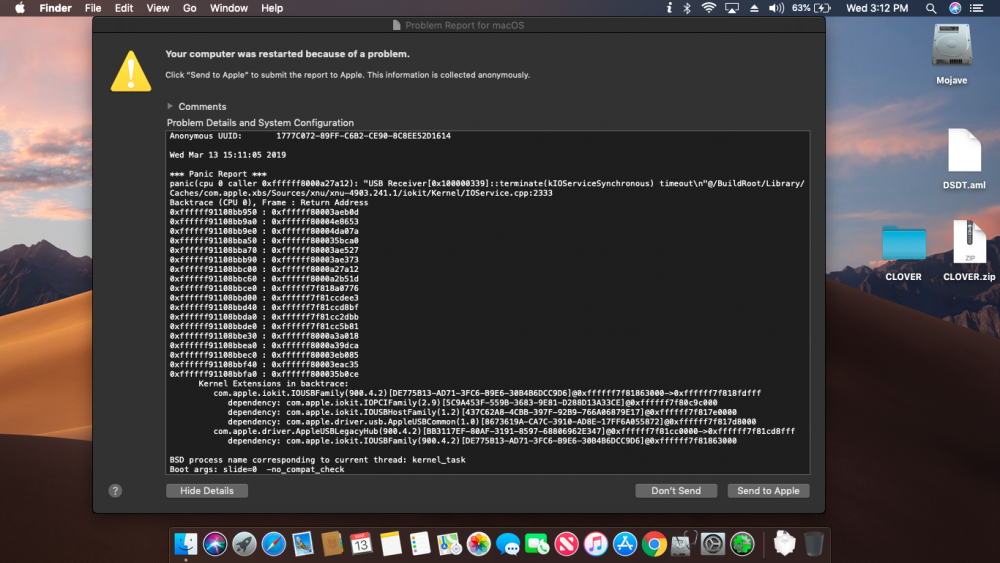Open the Edit menu
Image resolution: width=1000 pixels, height=563 pixels.
pos(124,8)
